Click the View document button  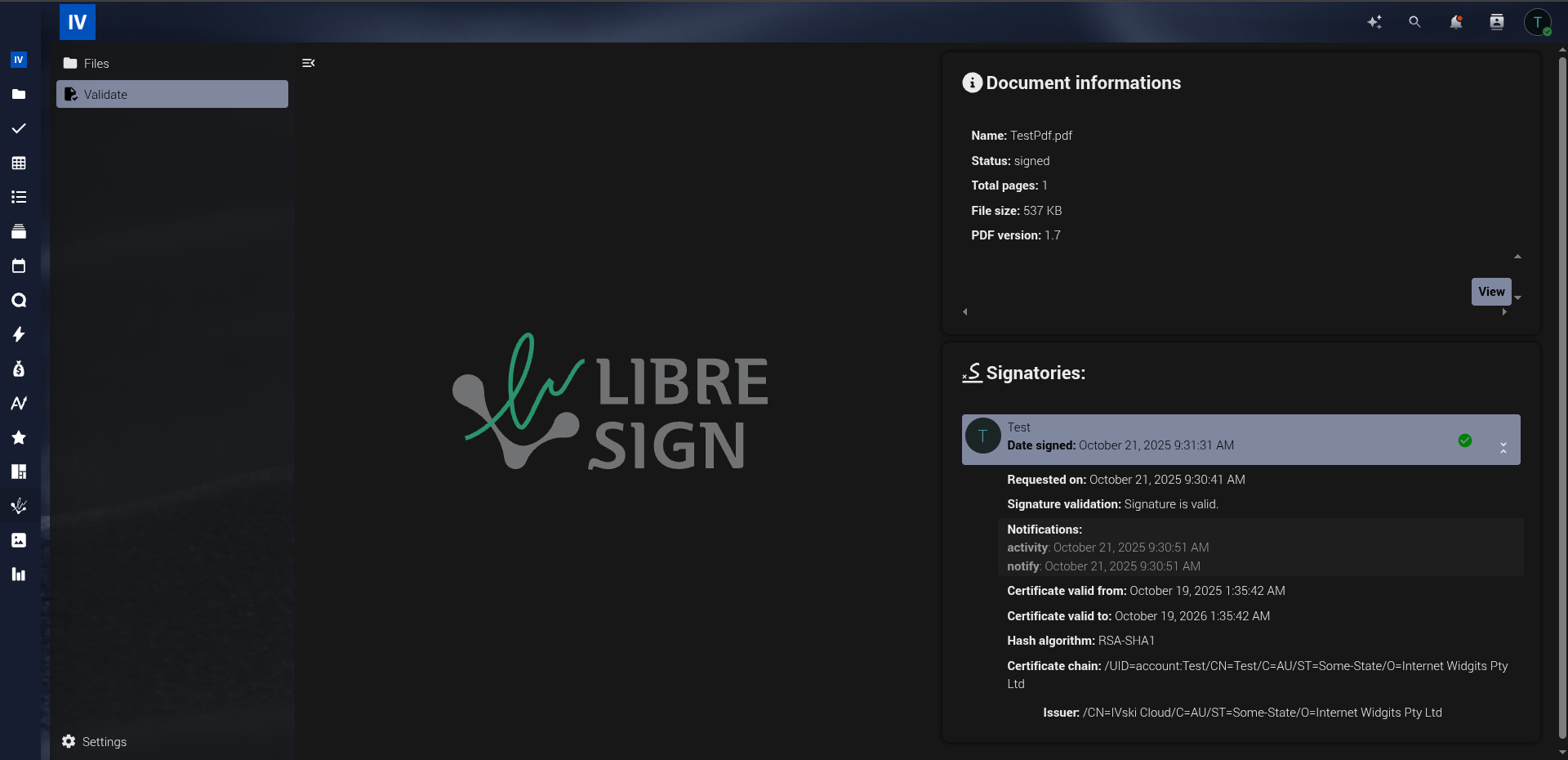[x=1490, y=292]
